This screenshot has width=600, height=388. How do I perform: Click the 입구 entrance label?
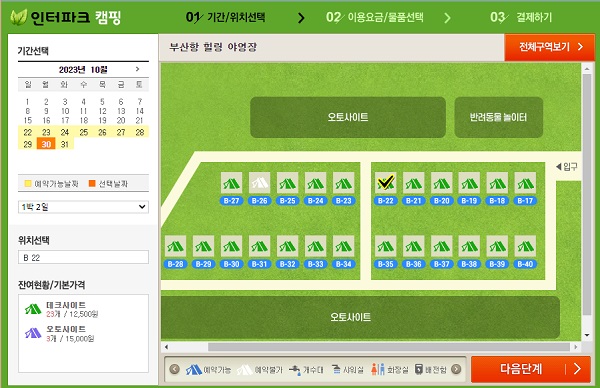(x=567, y=166)
